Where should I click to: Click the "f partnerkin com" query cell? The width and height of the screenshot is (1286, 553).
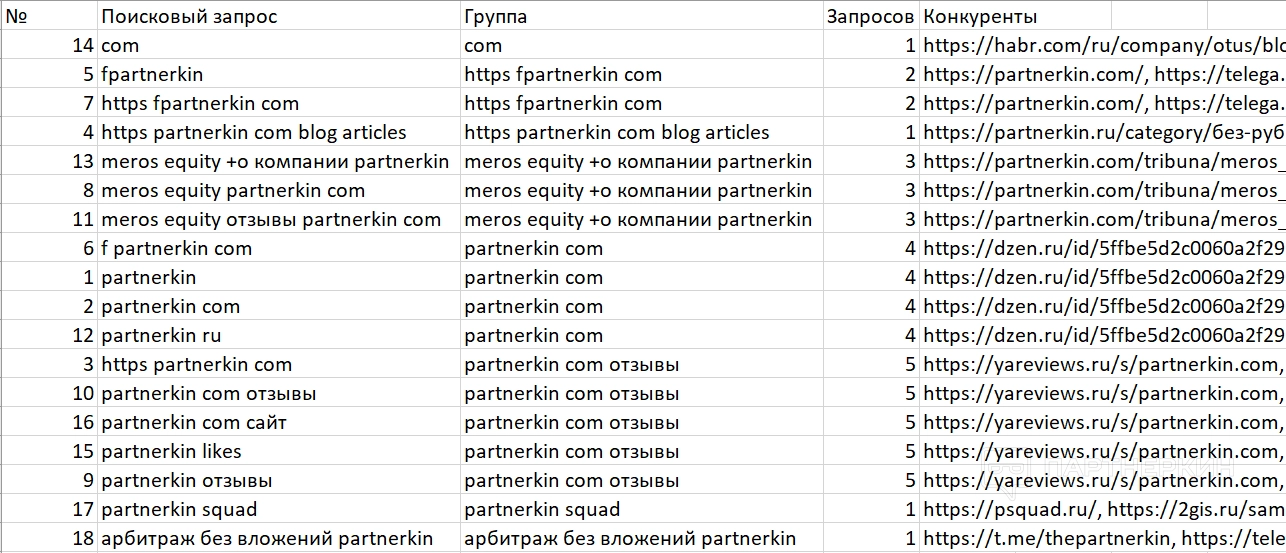pos(177,248)
